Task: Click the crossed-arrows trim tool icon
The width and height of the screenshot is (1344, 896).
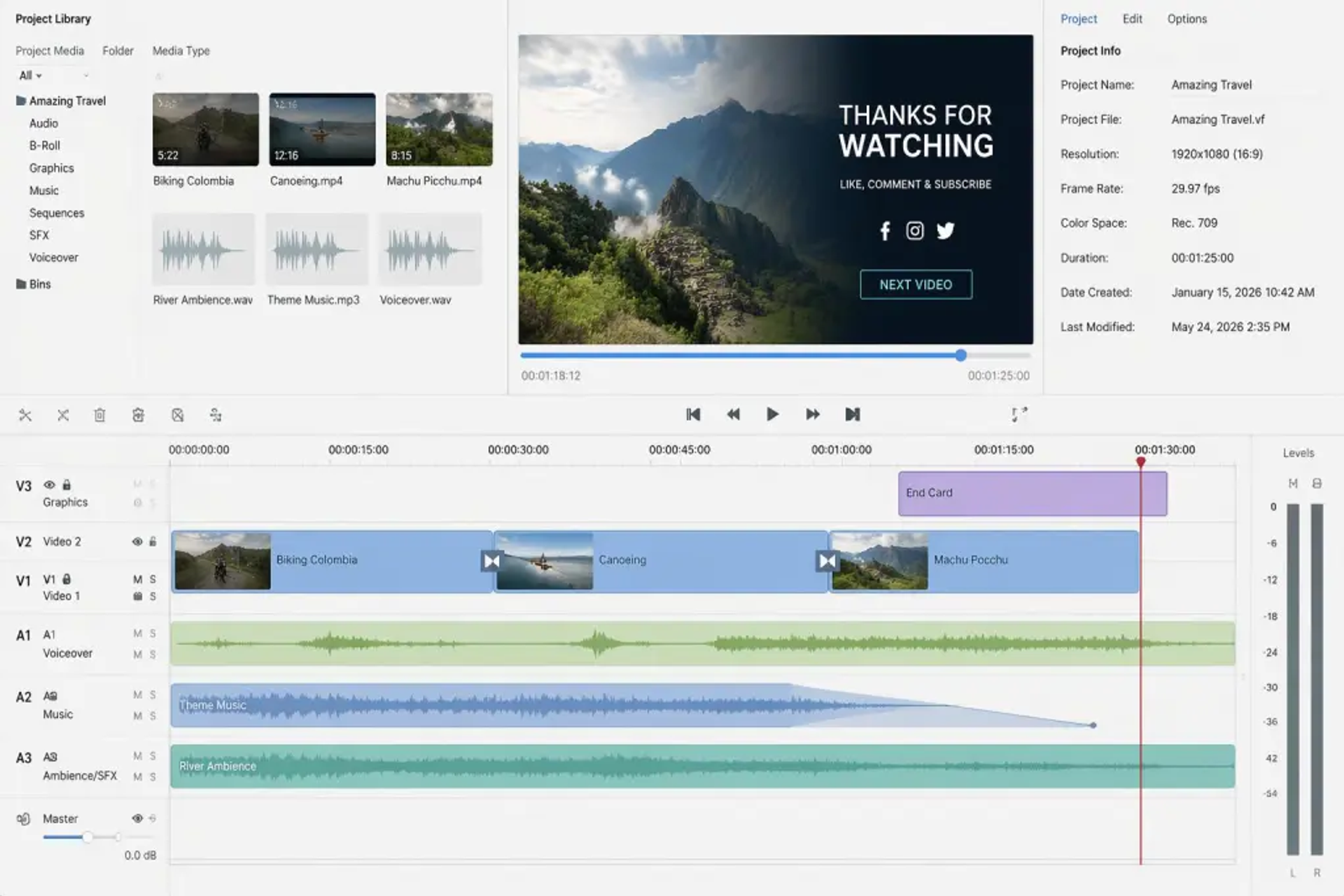Action: click(63, 415)
